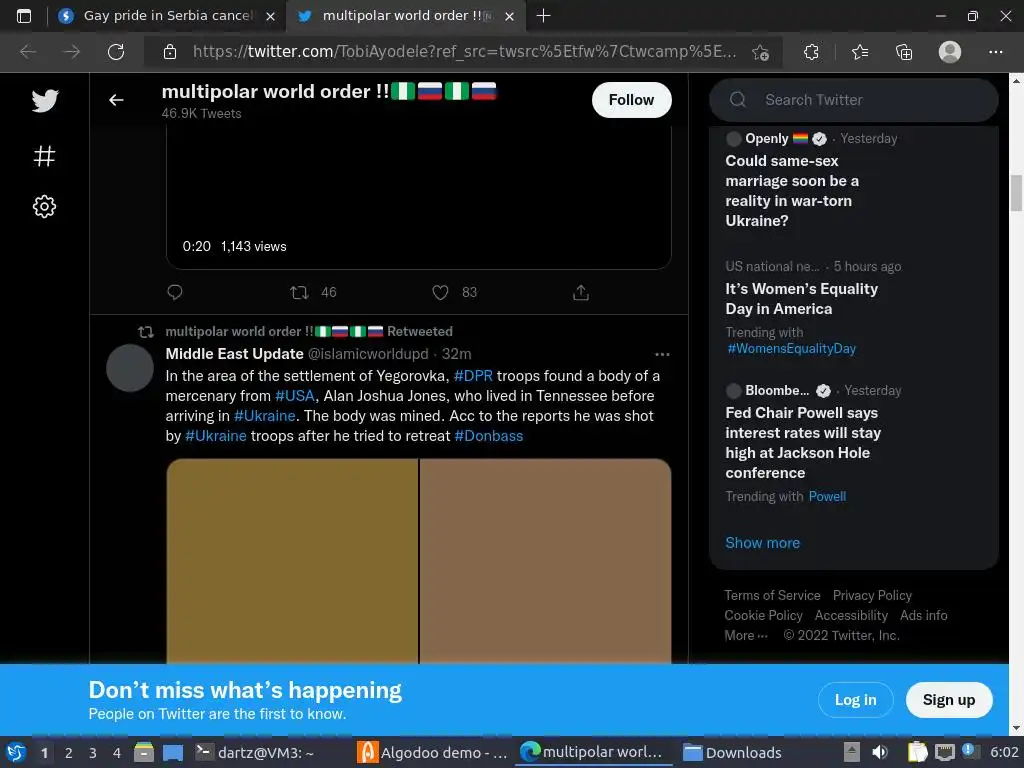Like the tweet with 83 likes

coord(440,292)
